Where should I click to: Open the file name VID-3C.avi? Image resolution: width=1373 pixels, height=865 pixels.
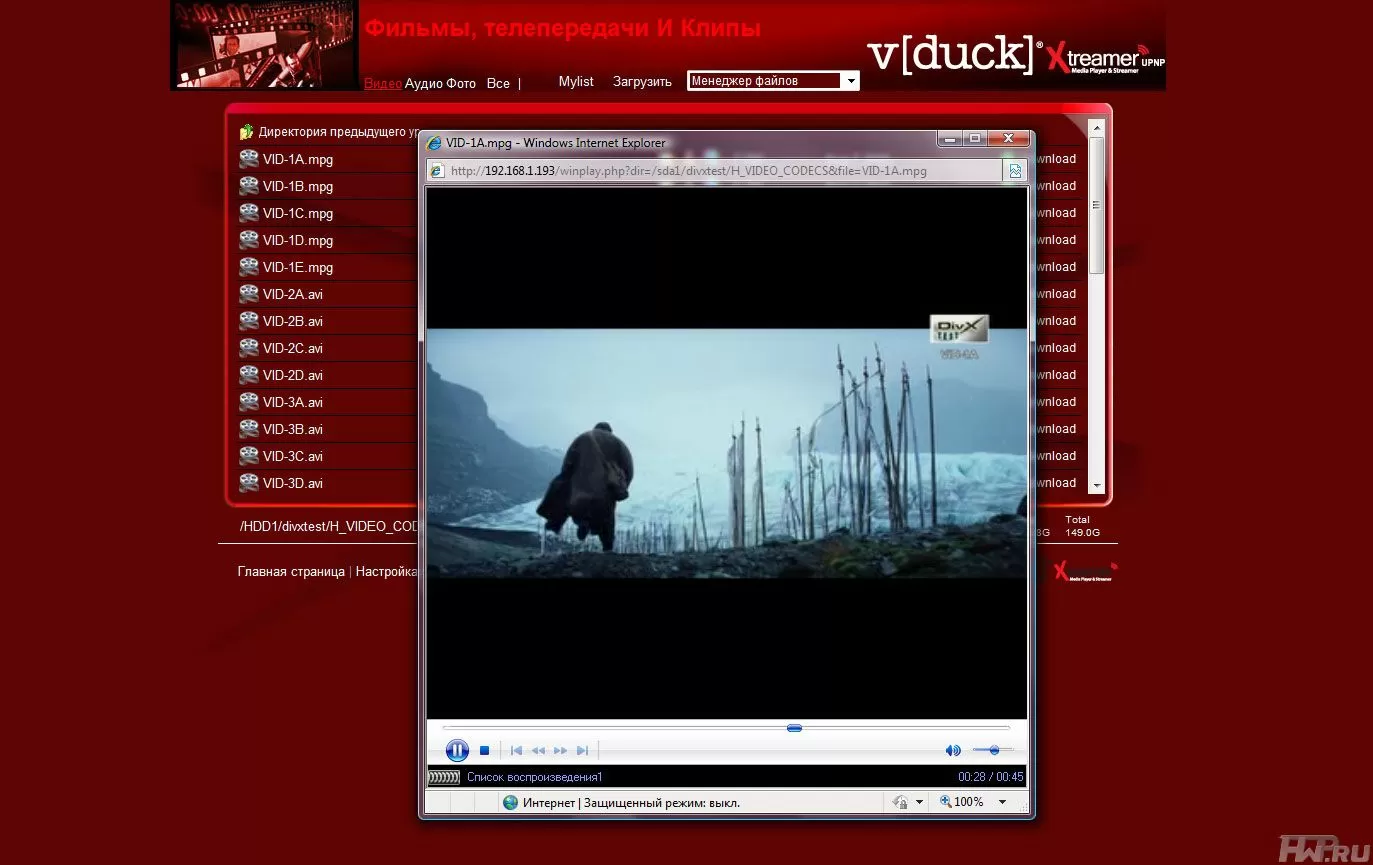293,457
